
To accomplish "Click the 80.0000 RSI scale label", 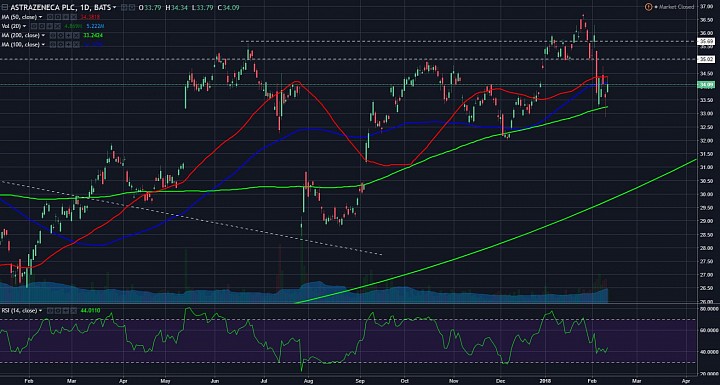I will point(708,309).
